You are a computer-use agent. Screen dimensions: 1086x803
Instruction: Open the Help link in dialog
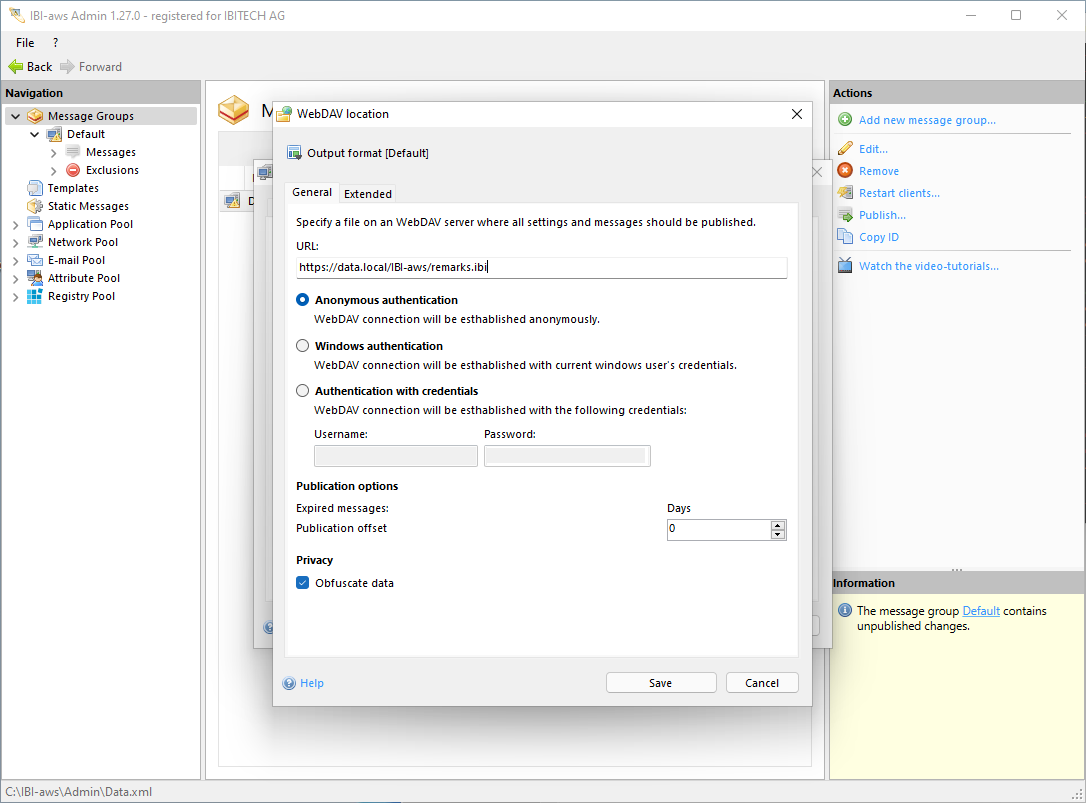click(x=312, y=683)
